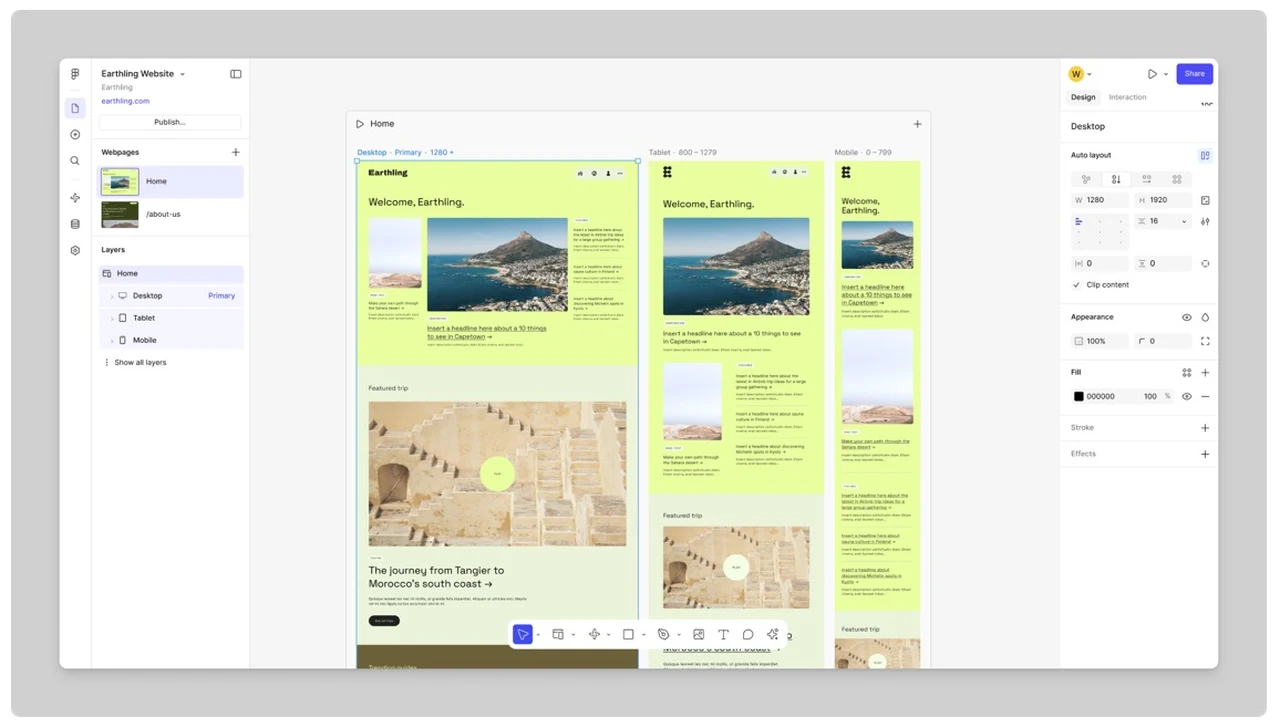Open the Comment tool
Image resolution: width=1280 pixels, height=728 pixels.
pos(748,634)
